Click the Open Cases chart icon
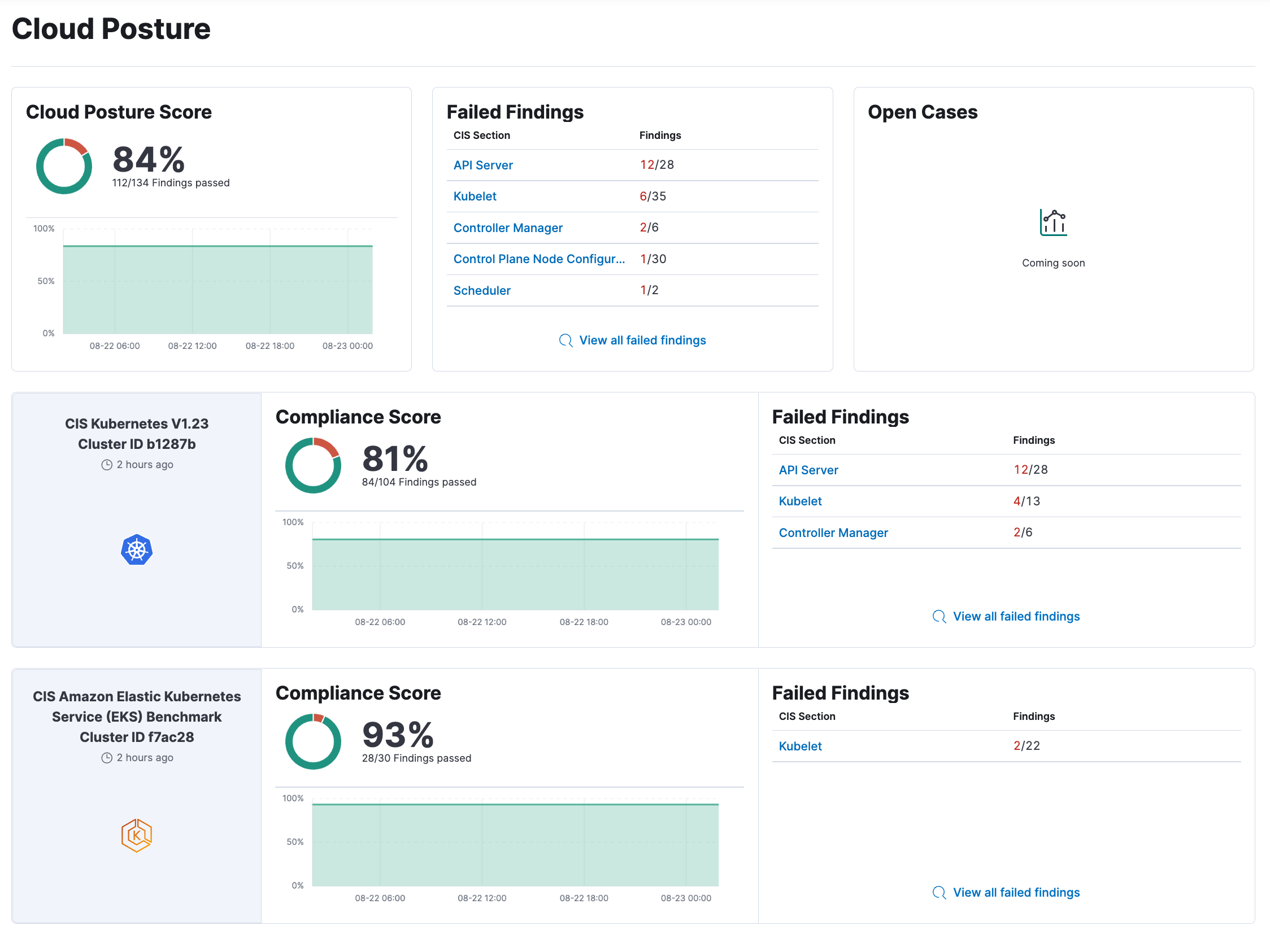 (x=1053, y=222)
